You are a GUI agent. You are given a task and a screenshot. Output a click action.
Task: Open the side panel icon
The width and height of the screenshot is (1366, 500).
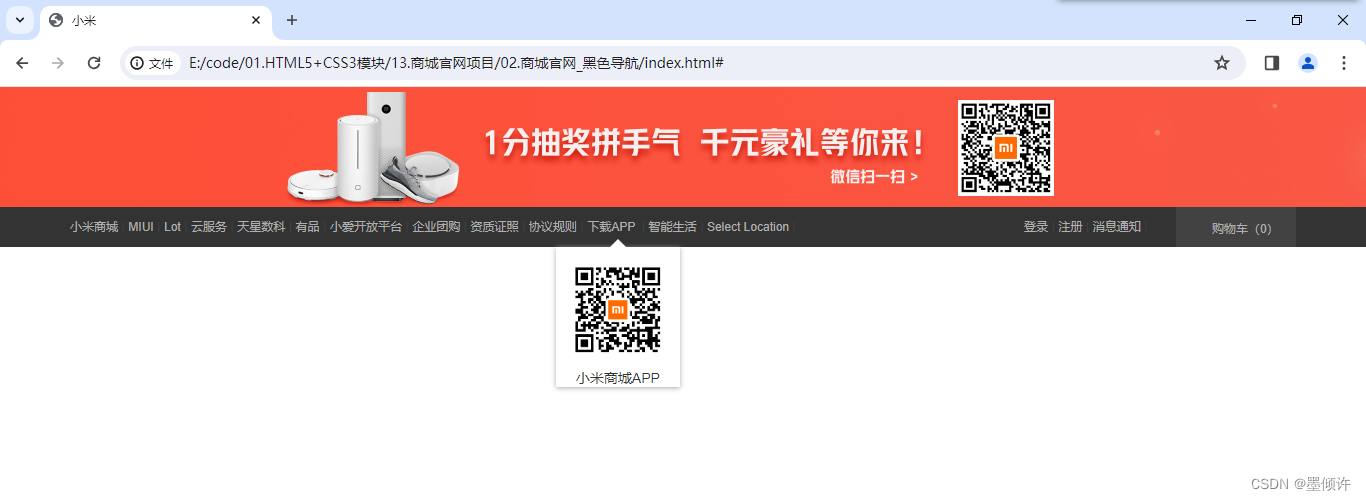(1272, 63)
